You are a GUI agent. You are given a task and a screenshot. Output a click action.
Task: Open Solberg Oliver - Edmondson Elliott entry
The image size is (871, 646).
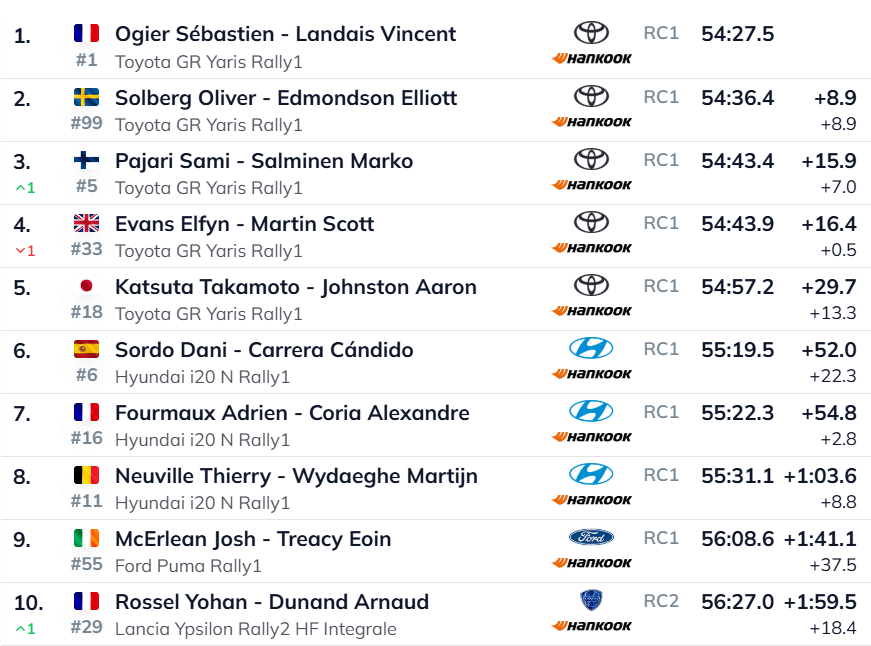point(286,98)
